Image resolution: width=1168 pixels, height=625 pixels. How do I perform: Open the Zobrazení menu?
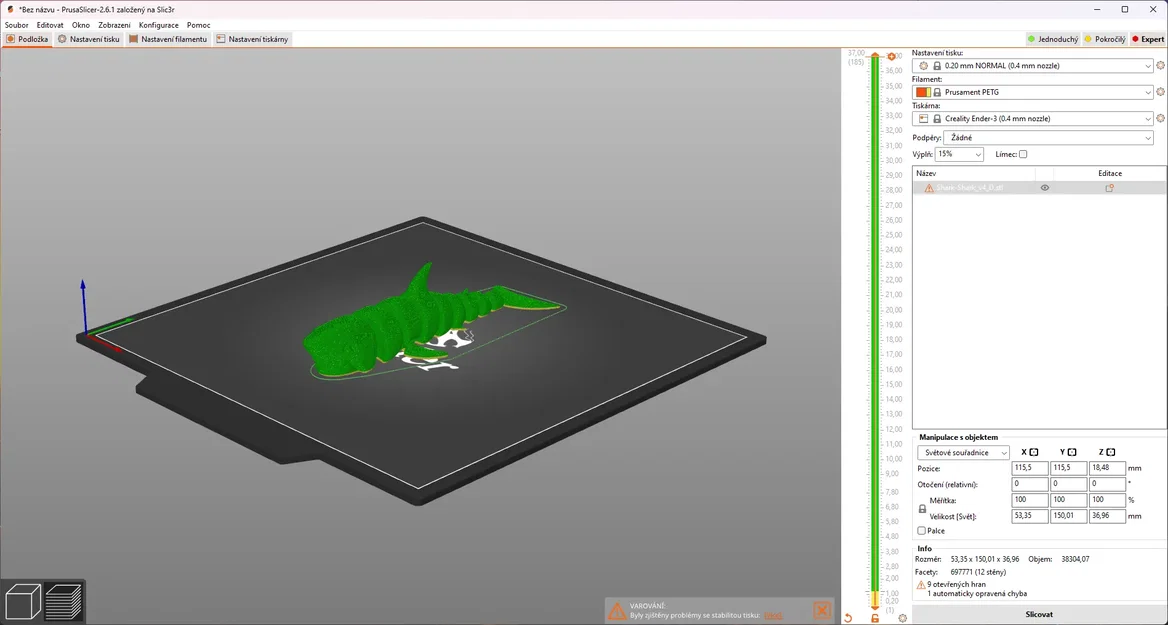point(114,25)
